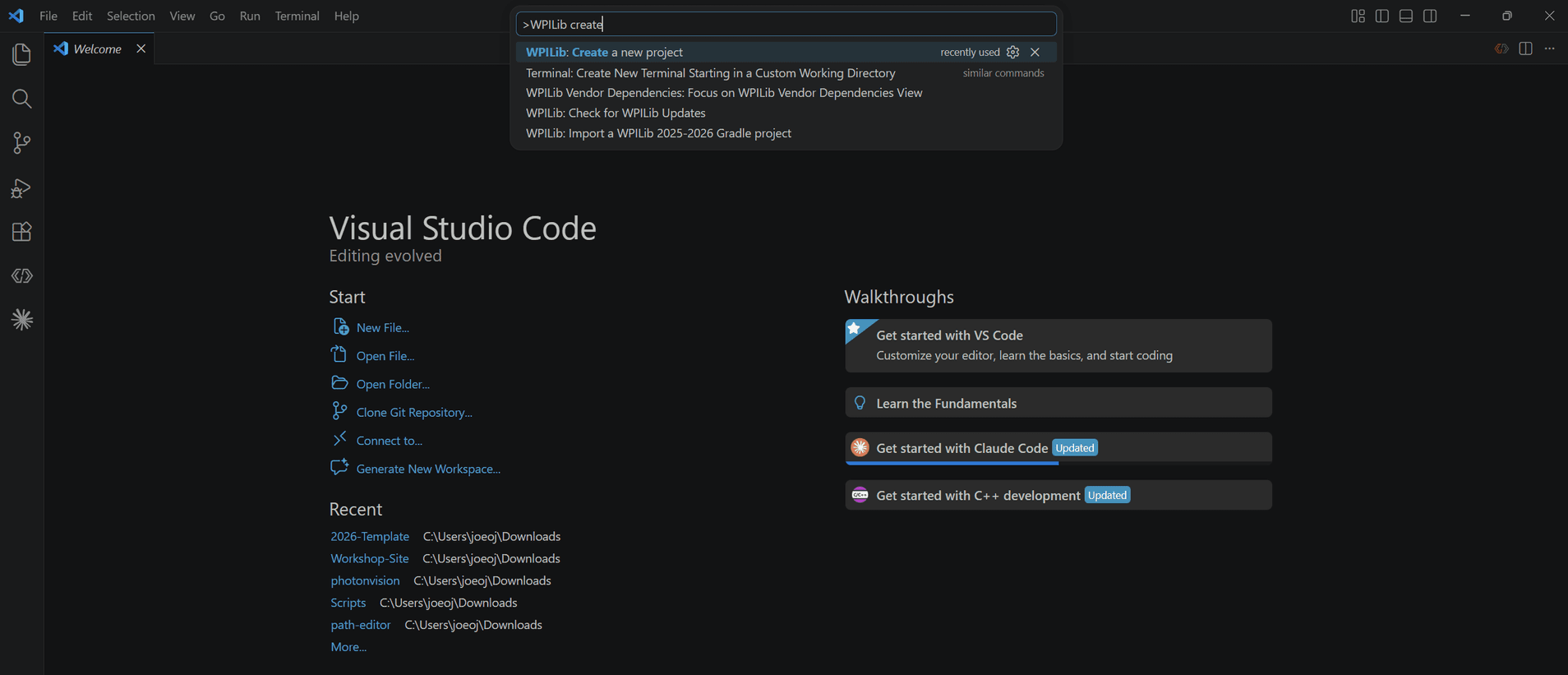This screenshot has width=1568, height=675.
Task: Click the lightbulb icon on Learn the Fundamentals
Action: point(860,403)
